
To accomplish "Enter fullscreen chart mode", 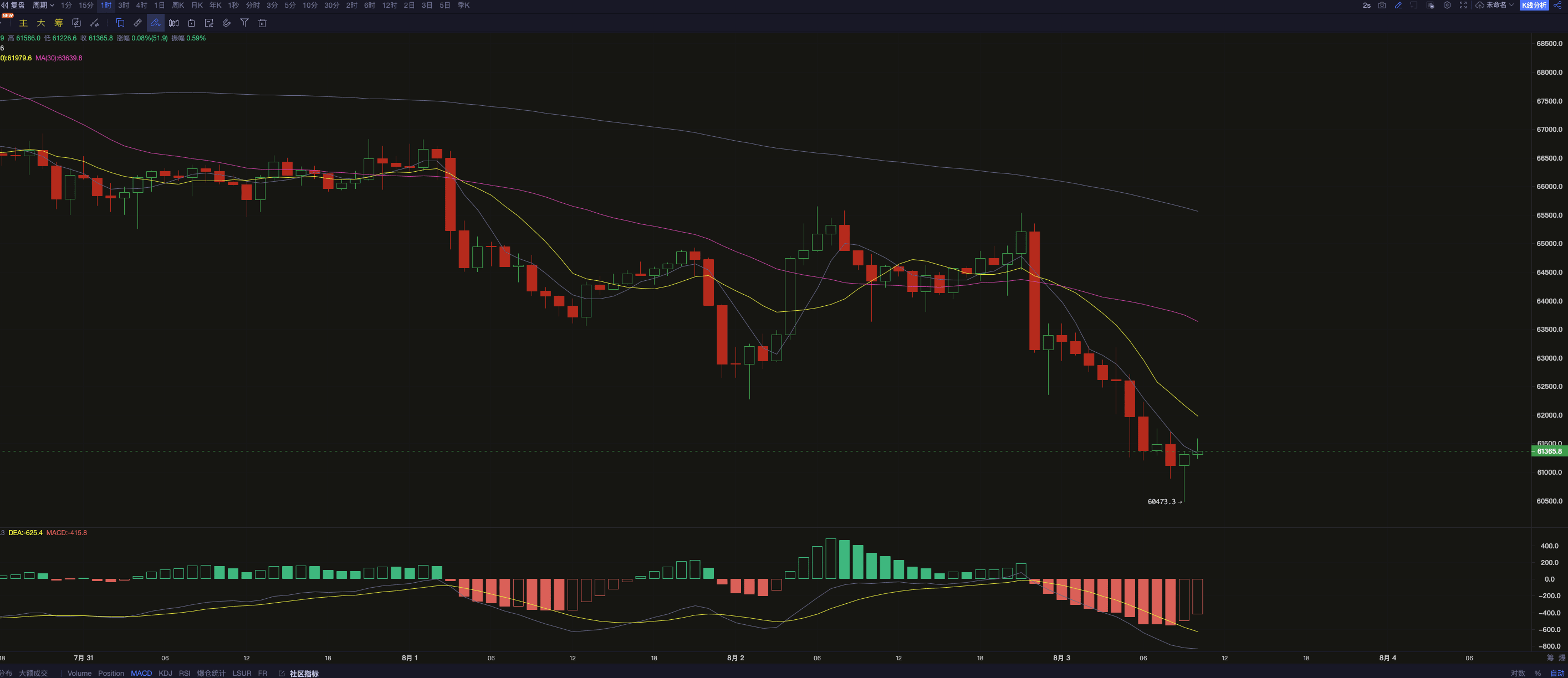I will (1463, 6).
